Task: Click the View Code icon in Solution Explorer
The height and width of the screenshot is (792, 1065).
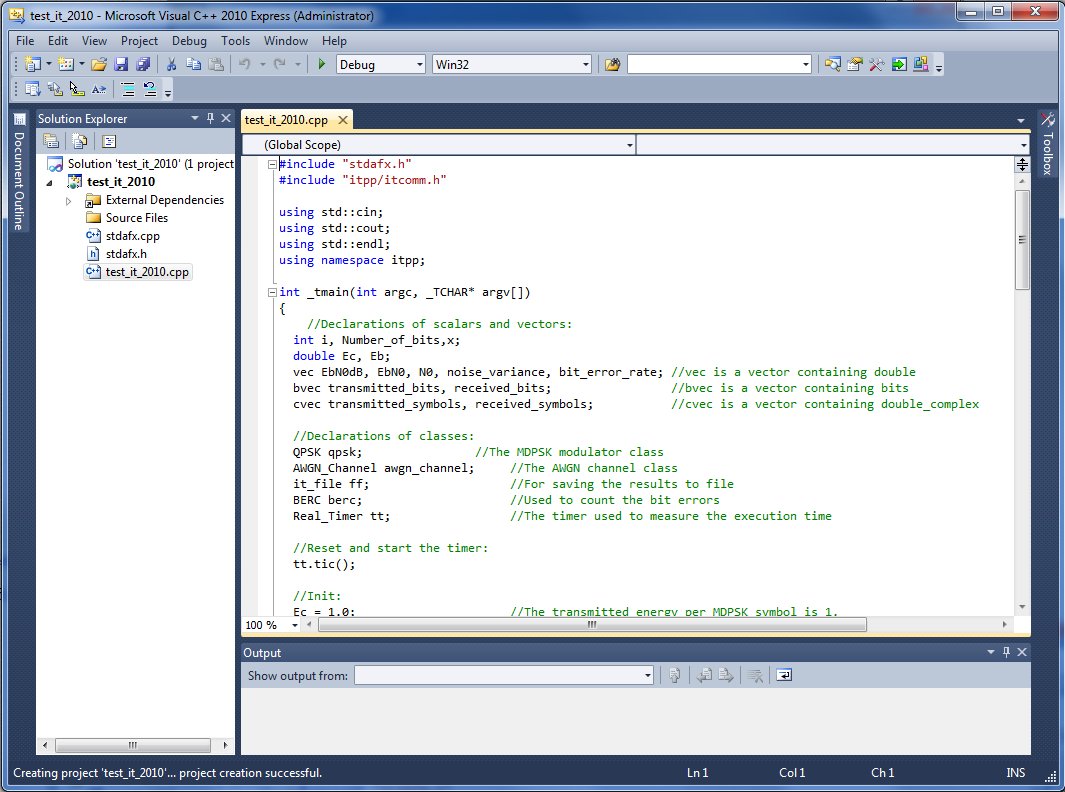Action: 109,141
